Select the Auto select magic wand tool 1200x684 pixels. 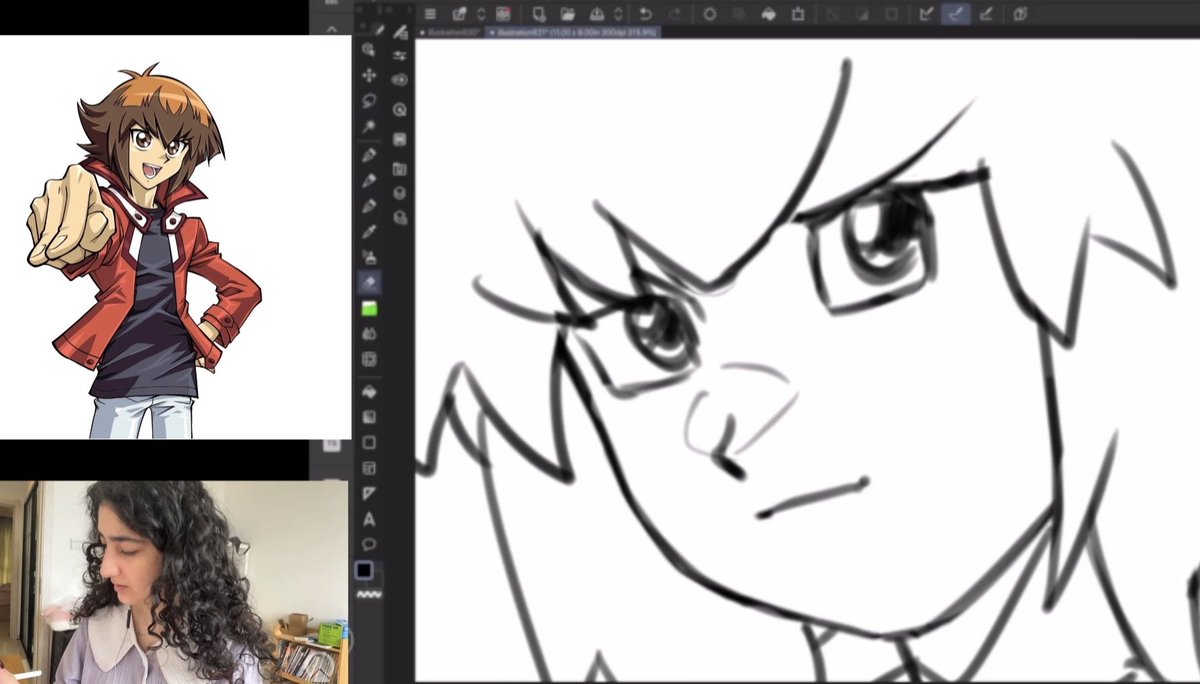coord(369,127)
